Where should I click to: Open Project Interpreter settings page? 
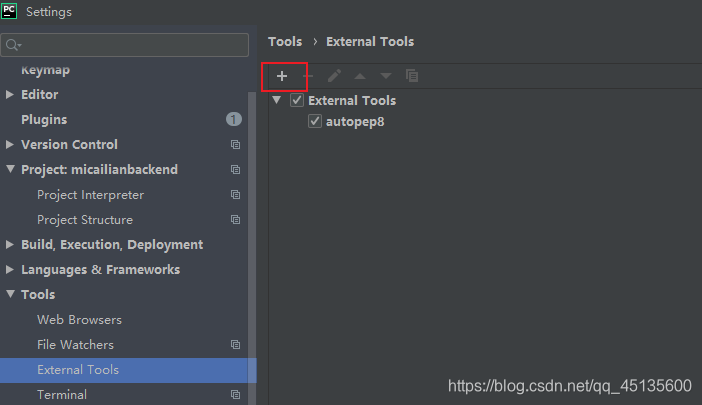[x=90, y=195]
